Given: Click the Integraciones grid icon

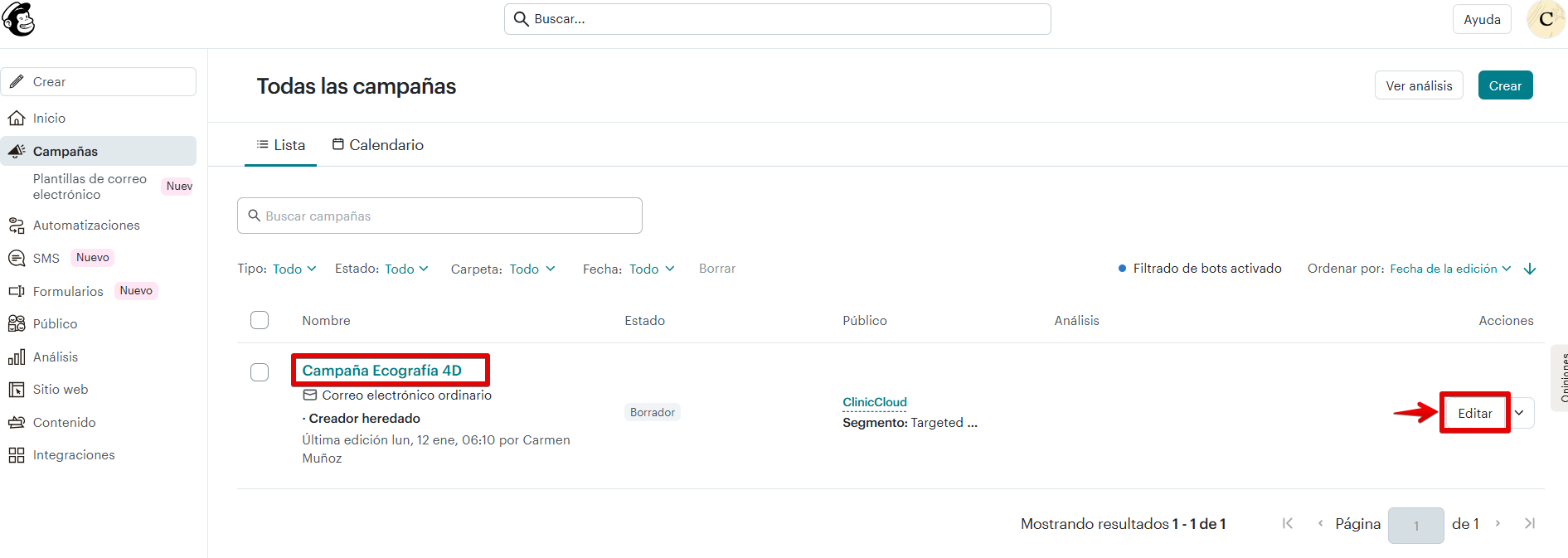Looking at the screenshot, I should click(x=16, y=455).
